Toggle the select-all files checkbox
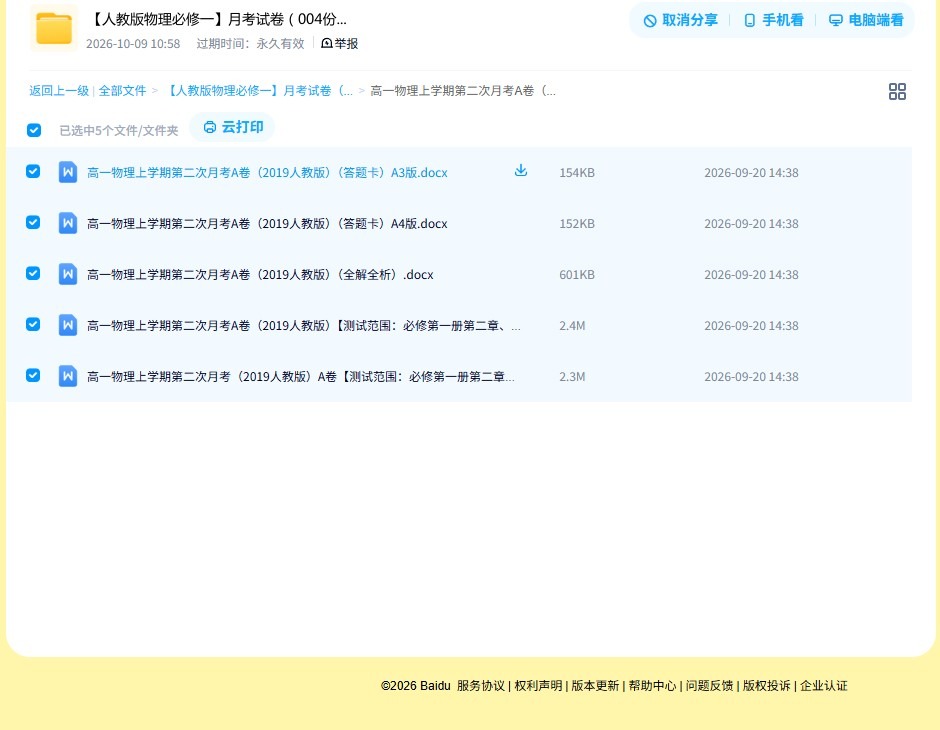 (x=34, y=130)
